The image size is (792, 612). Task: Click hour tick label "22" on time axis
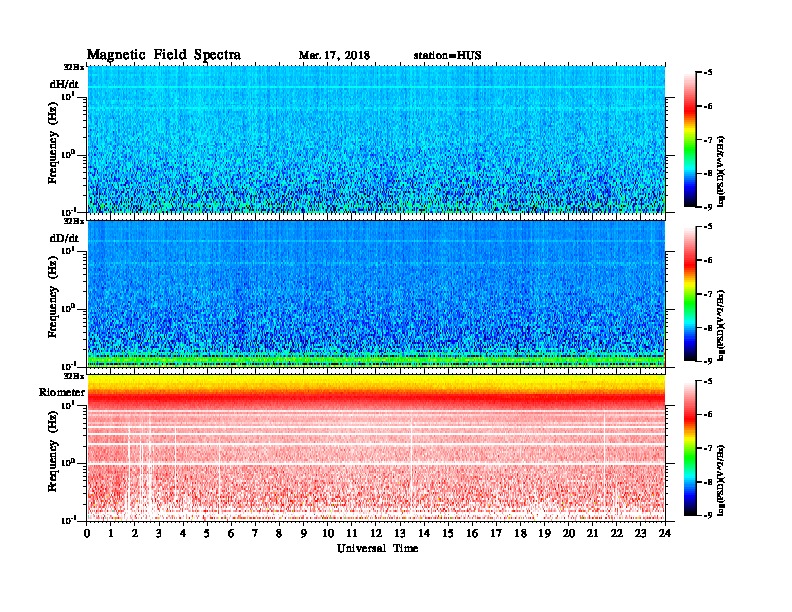(617, 533)
